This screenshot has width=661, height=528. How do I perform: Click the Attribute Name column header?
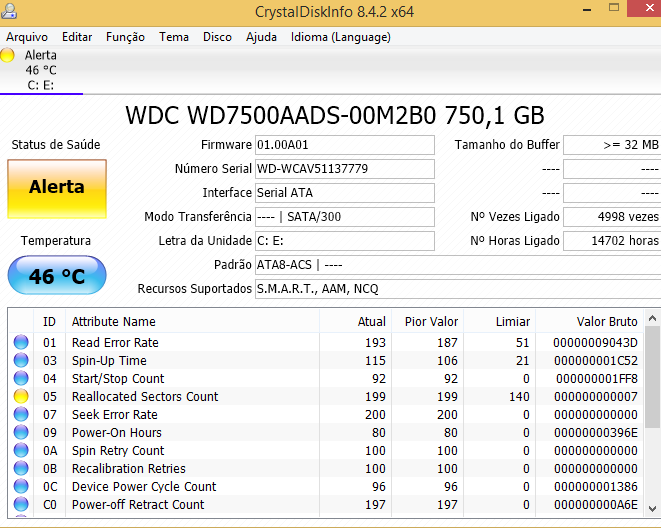192,322
